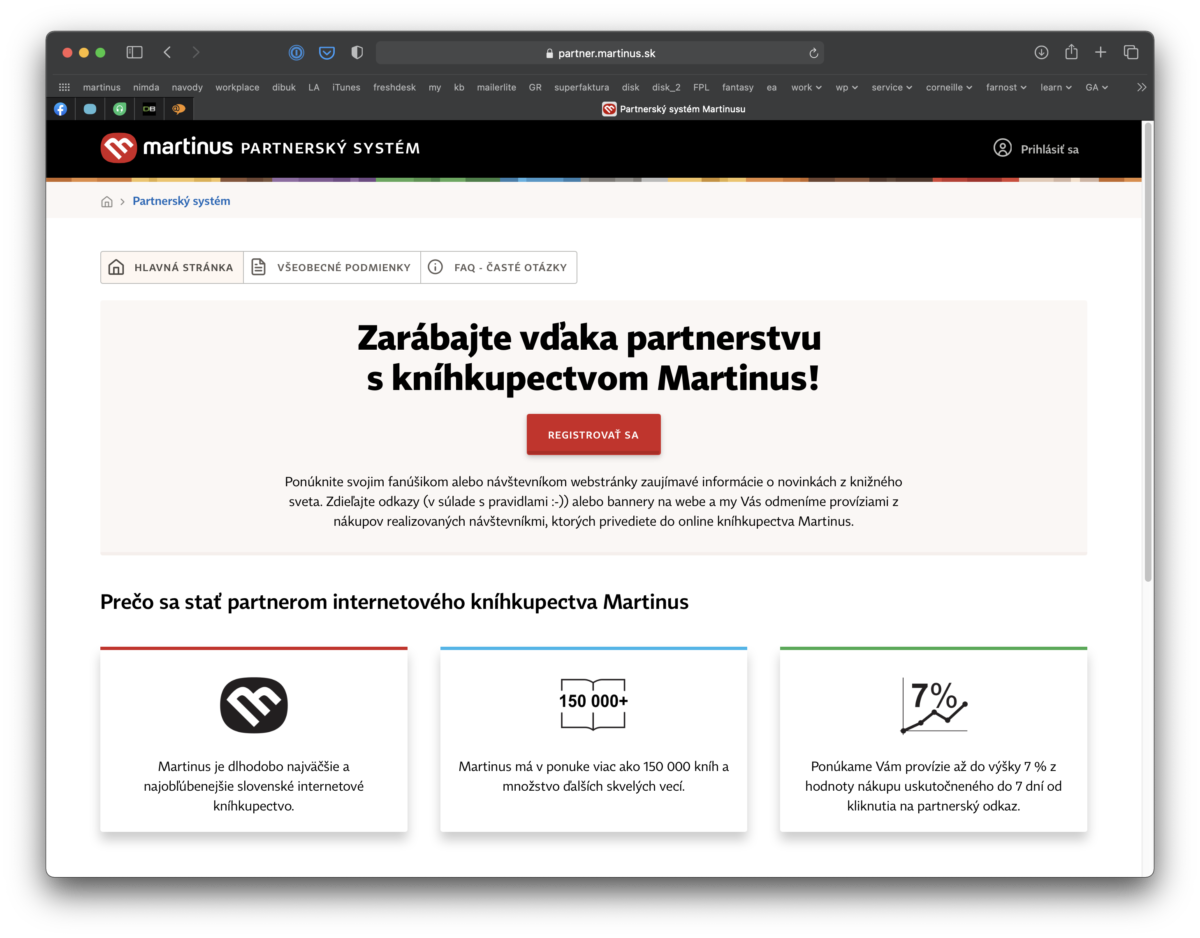1200x938 pixels.
Task: Expand the farnost bookmarks folder
Action: click(x=1007, y=87)
